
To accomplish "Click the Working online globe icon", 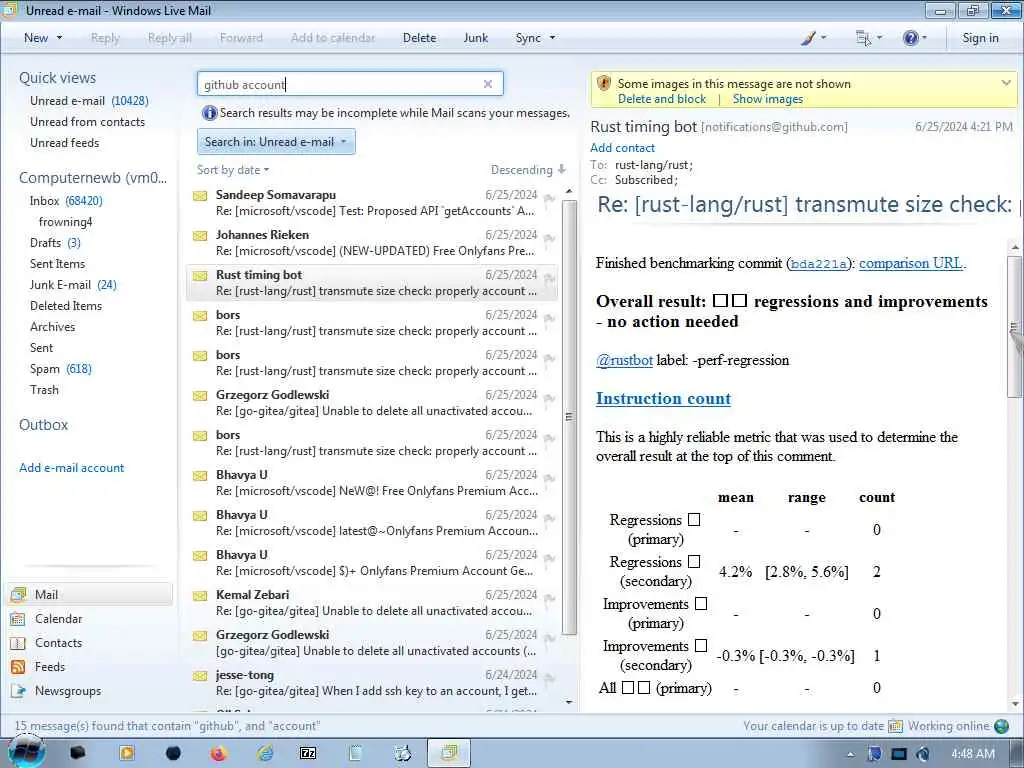I will click(x=1001, y=726).
